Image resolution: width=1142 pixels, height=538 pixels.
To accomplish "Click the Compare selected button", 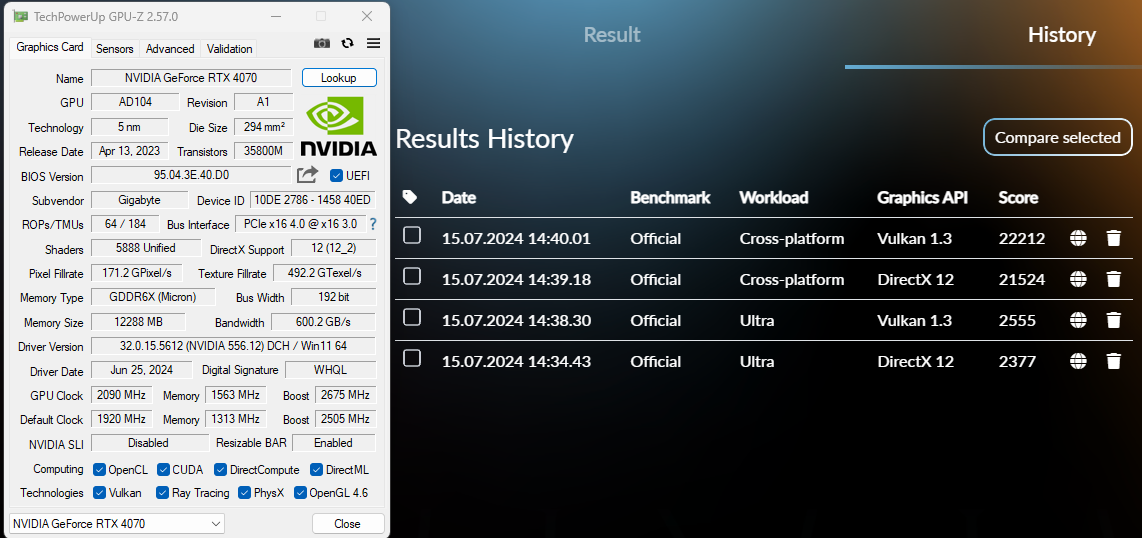I will click(x=1058, y=138).
